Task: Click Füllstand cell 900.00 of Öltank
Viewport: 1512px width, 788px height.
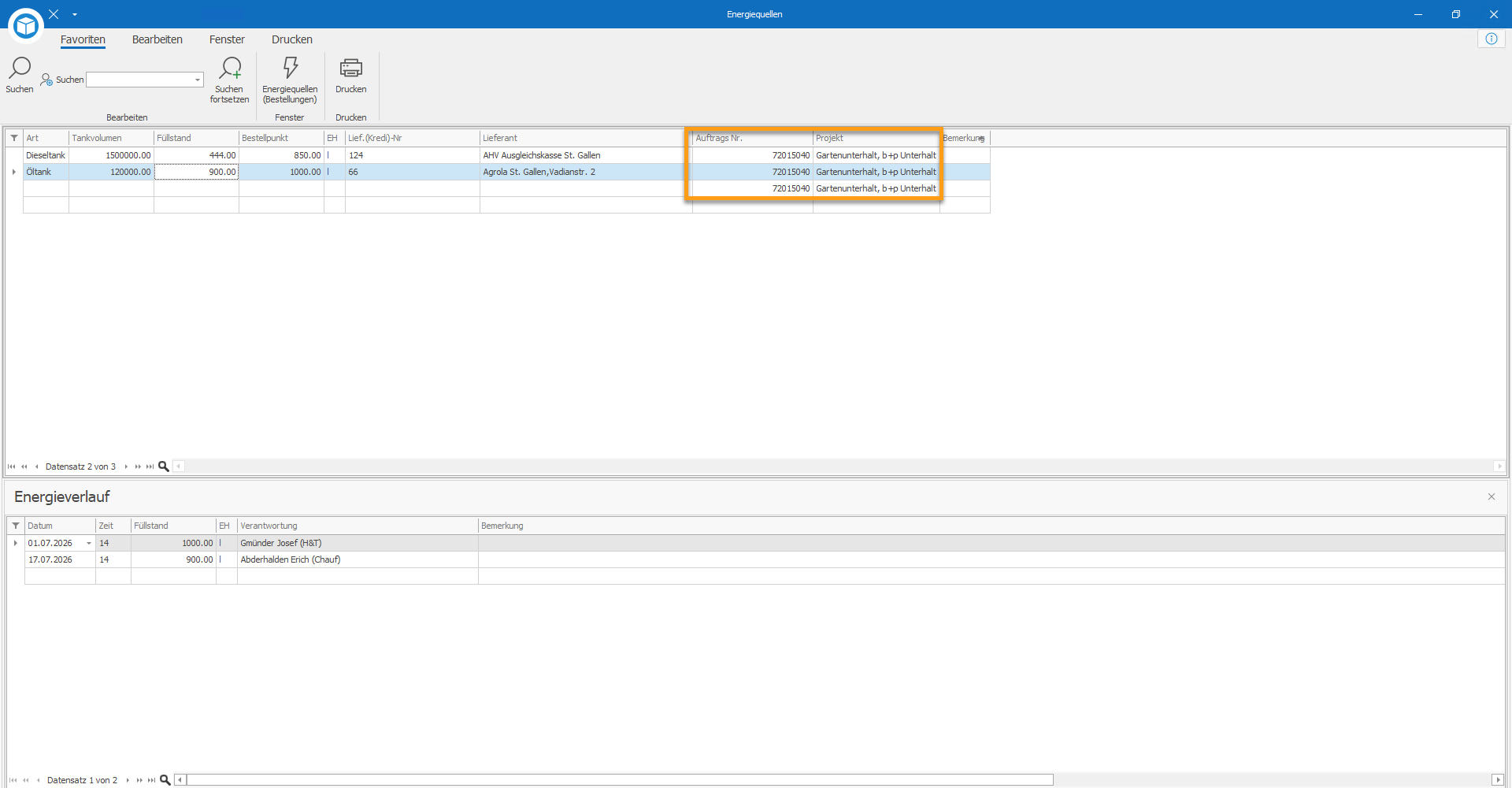Action: tap(196, 172)
